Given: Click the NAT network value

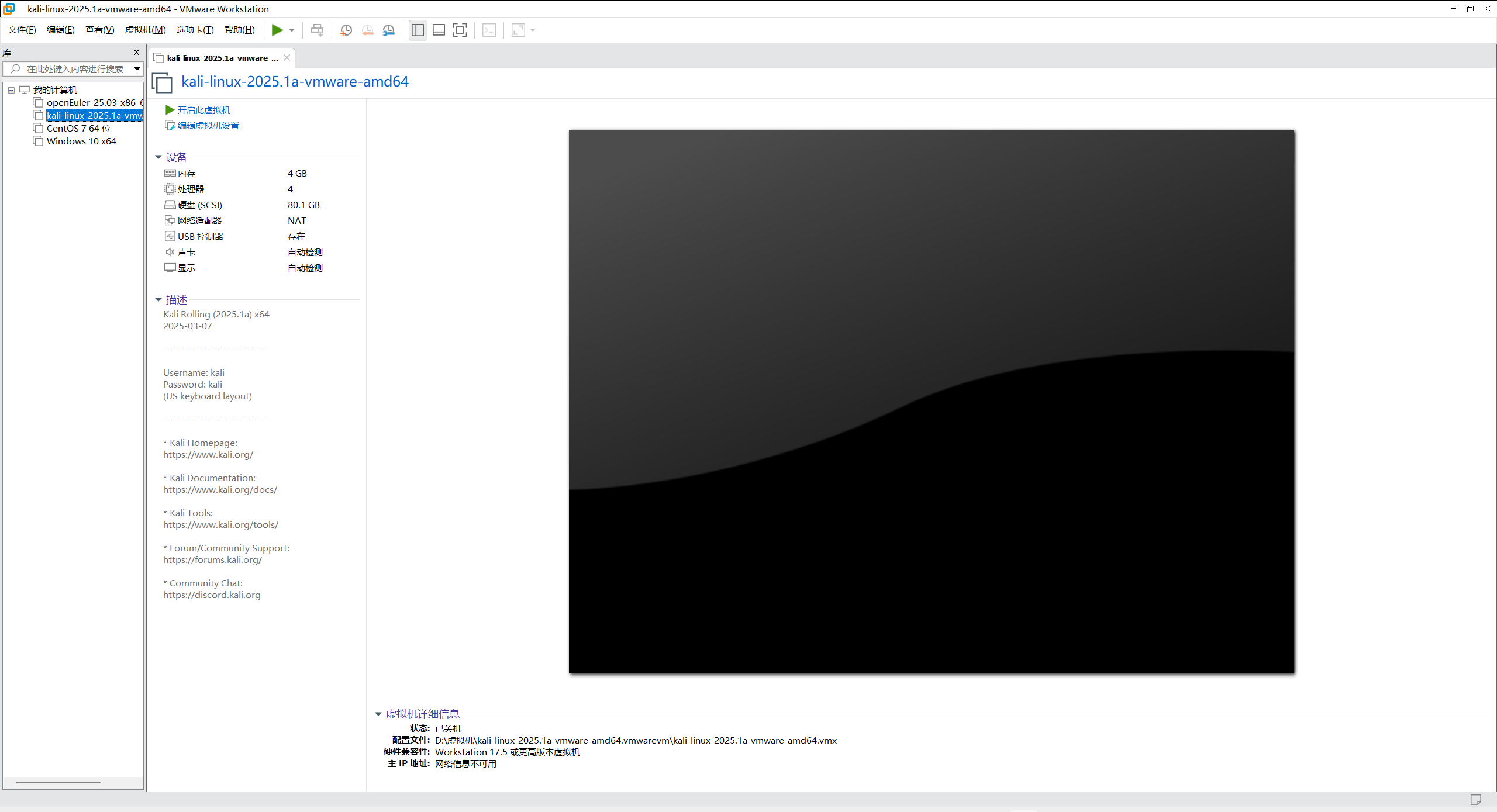Looking at the screenshot, I should (296, 221).
